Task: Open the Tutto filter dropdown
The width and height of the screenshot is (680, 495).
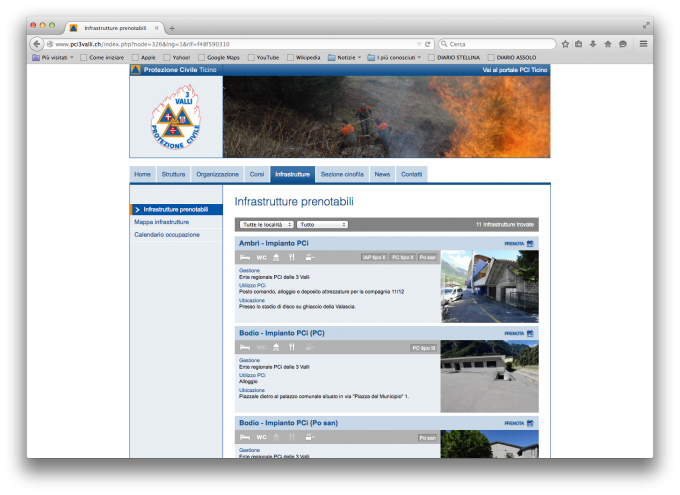Action: (322, 224)
